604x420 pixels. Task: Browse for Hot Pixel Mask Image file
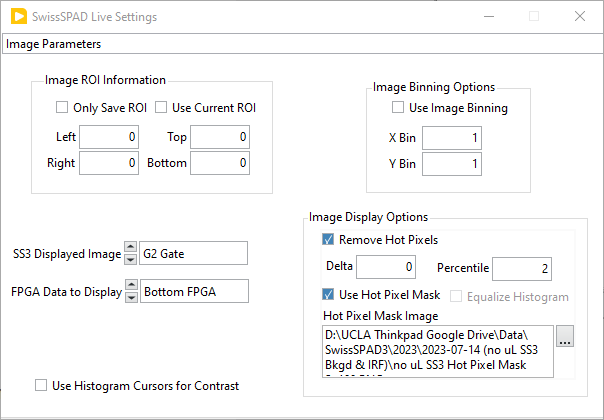click(x=565, y=336)
